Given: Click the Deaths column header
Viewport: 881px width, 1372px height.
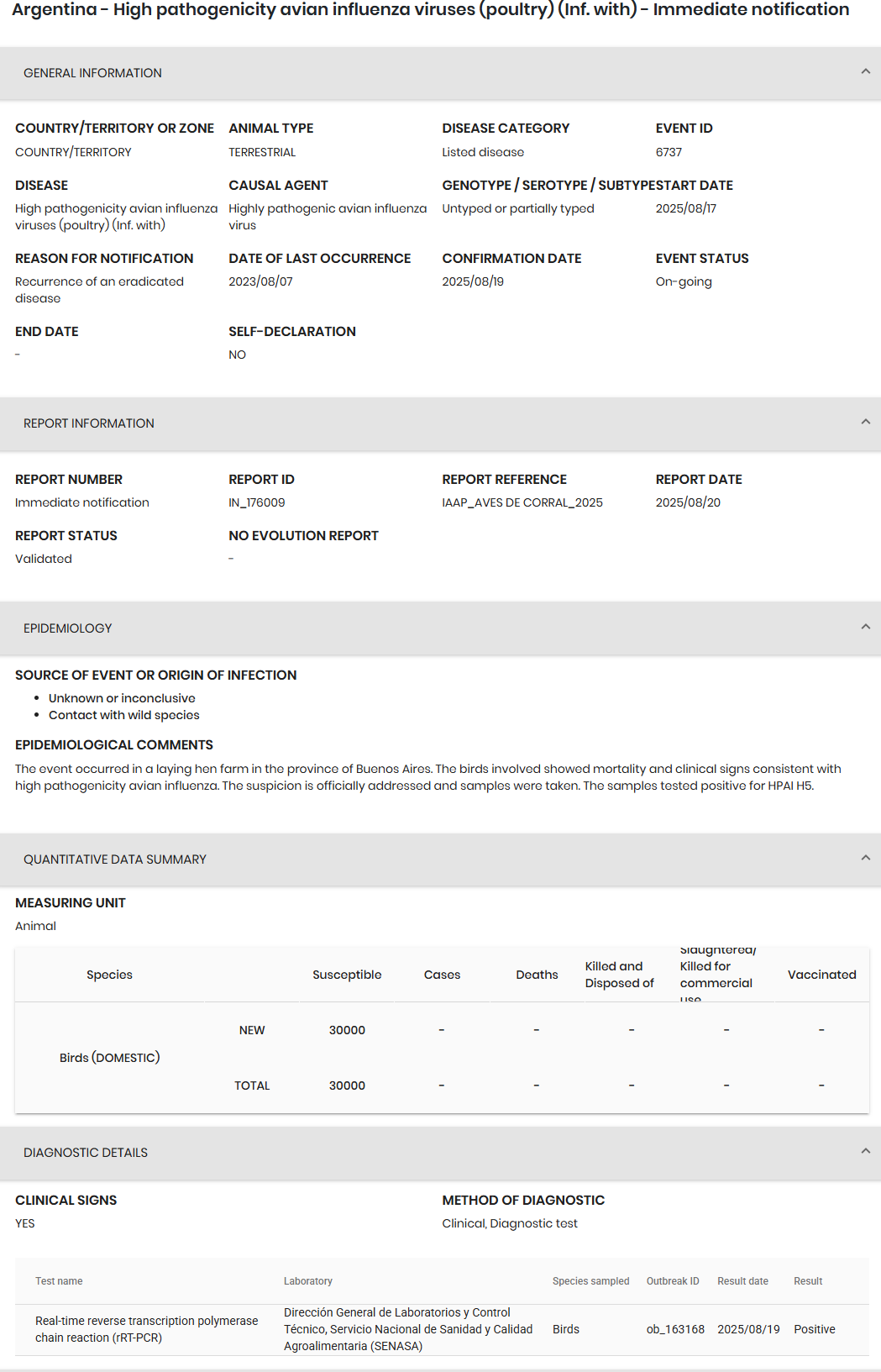Looking at the screenshot, I should pos(537,975).
